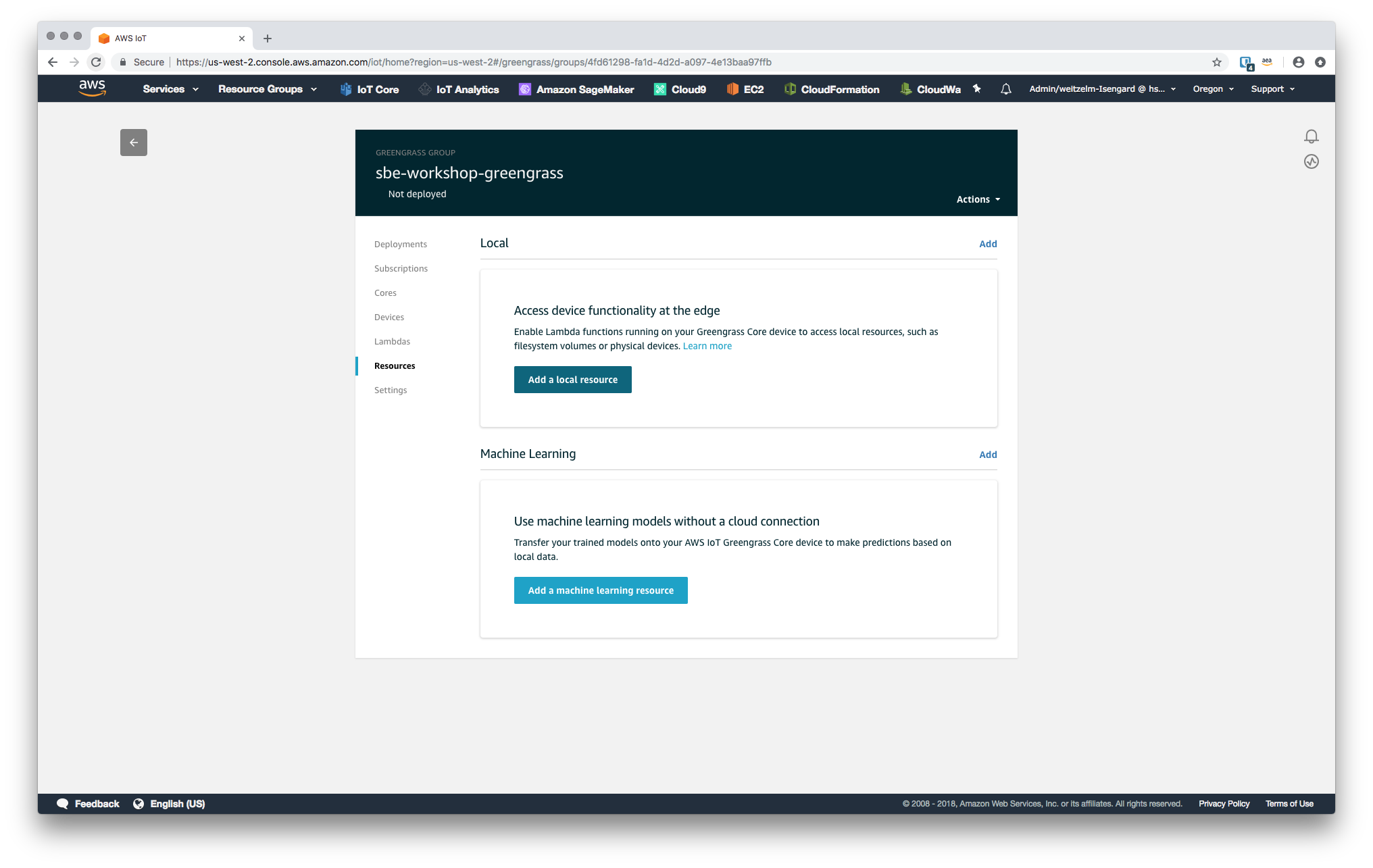Expand the Services menu
The image size is (1373, 868).
point(170,89)
